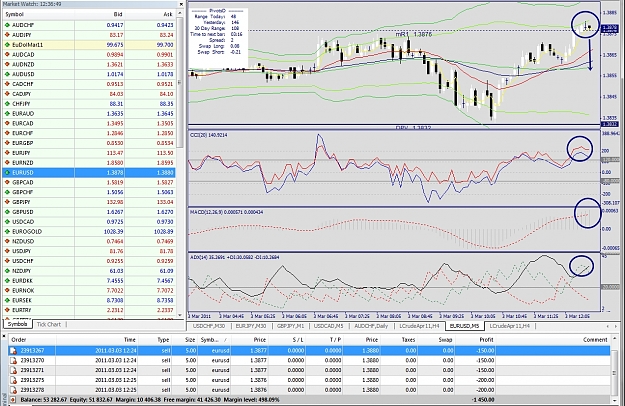The width and height of the screenshot is (625, 406).
Task: Open the GBPJPY,M1 chart tab
Action: pyautogui.click(x=291, y=326)
